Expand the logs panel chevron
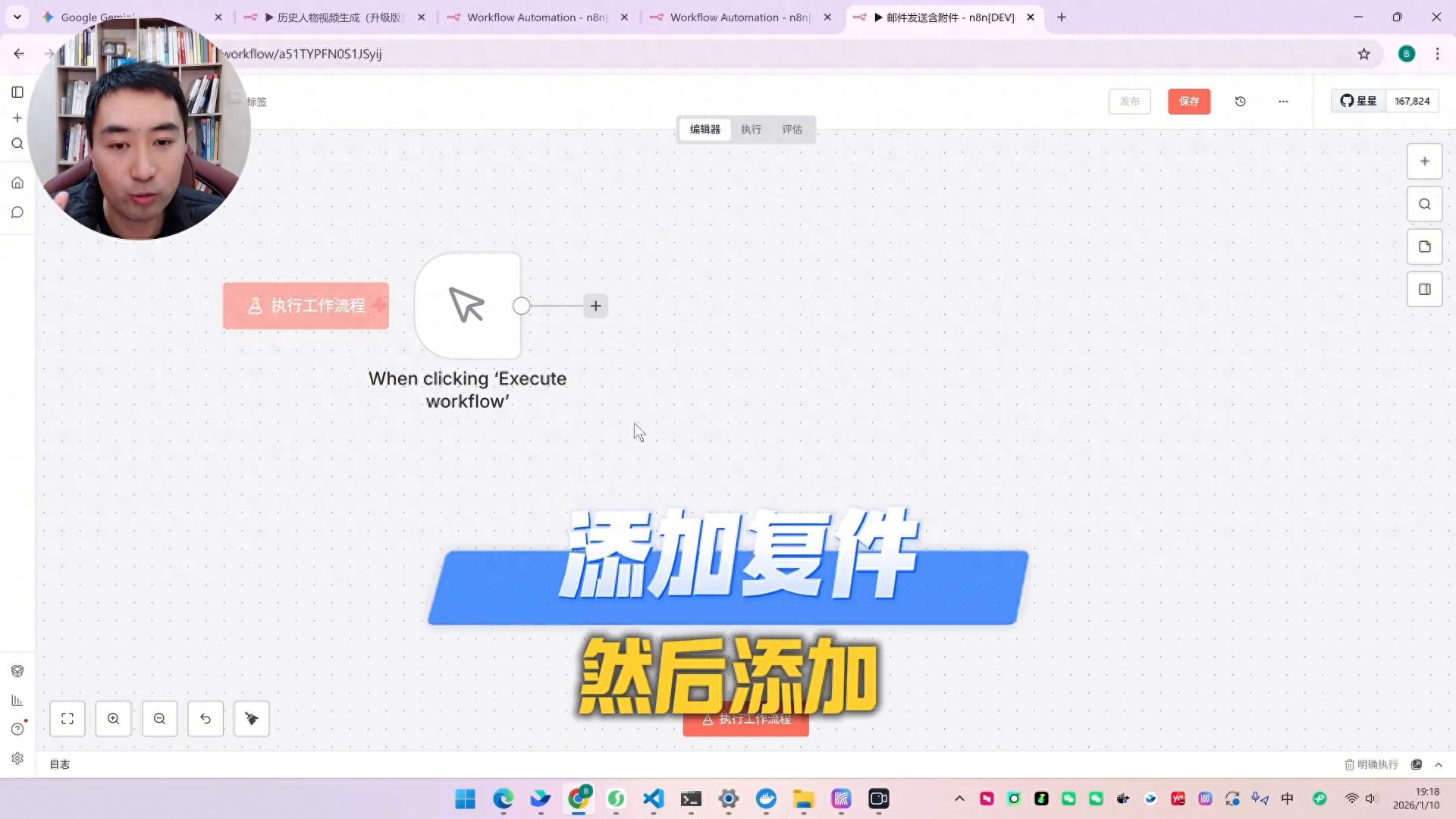Screen dimensions: 1456x819 (1438, 764)
